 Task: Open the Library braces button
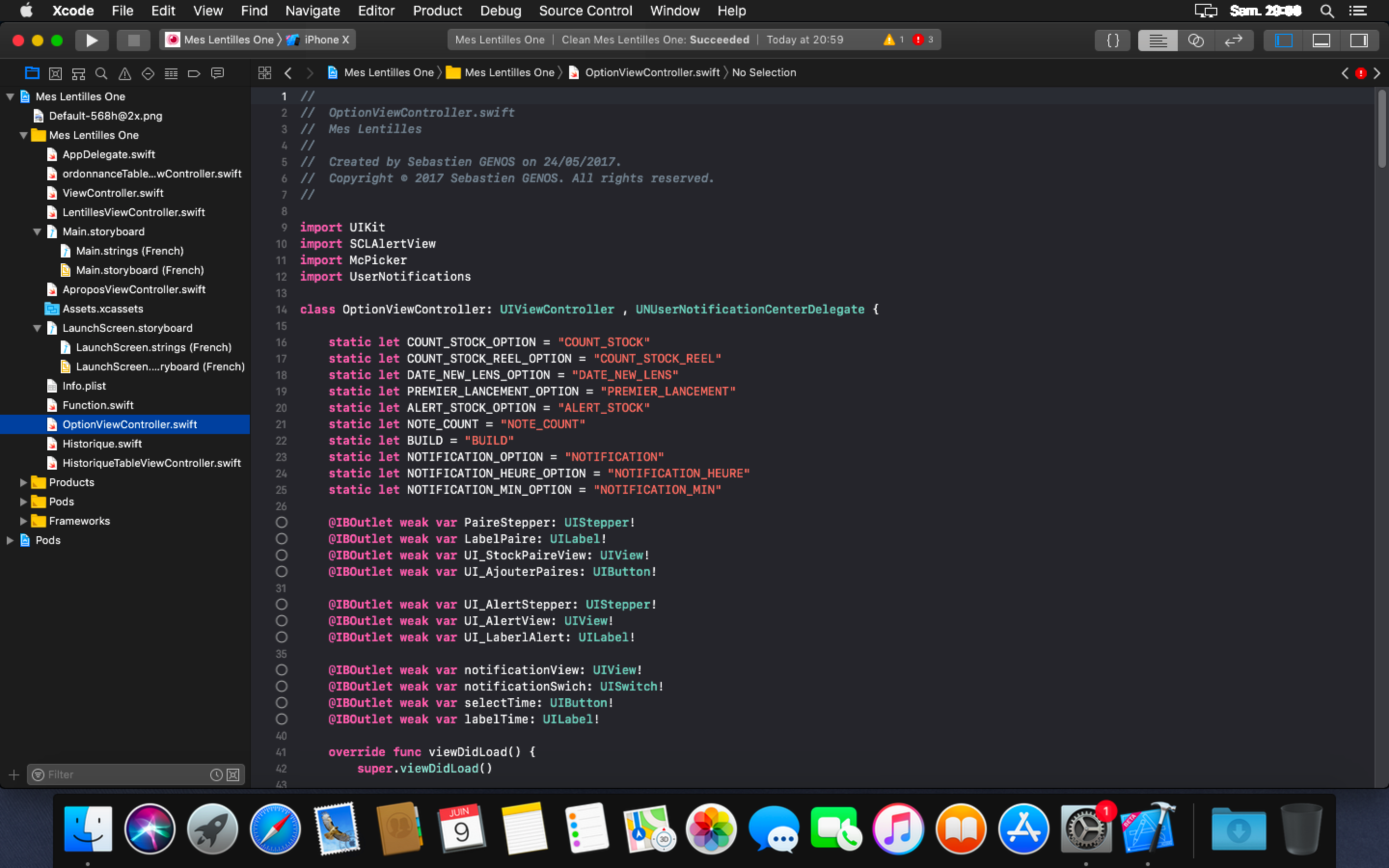1112,40
